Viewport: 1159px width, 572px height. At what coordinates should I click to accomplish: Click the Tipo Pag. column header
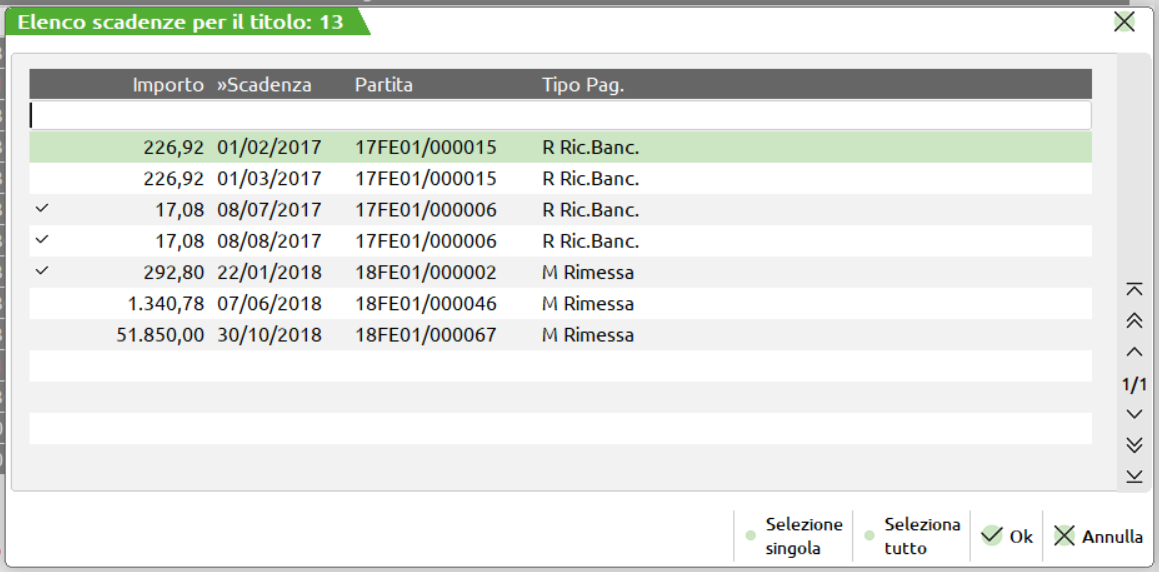point(583,85)
